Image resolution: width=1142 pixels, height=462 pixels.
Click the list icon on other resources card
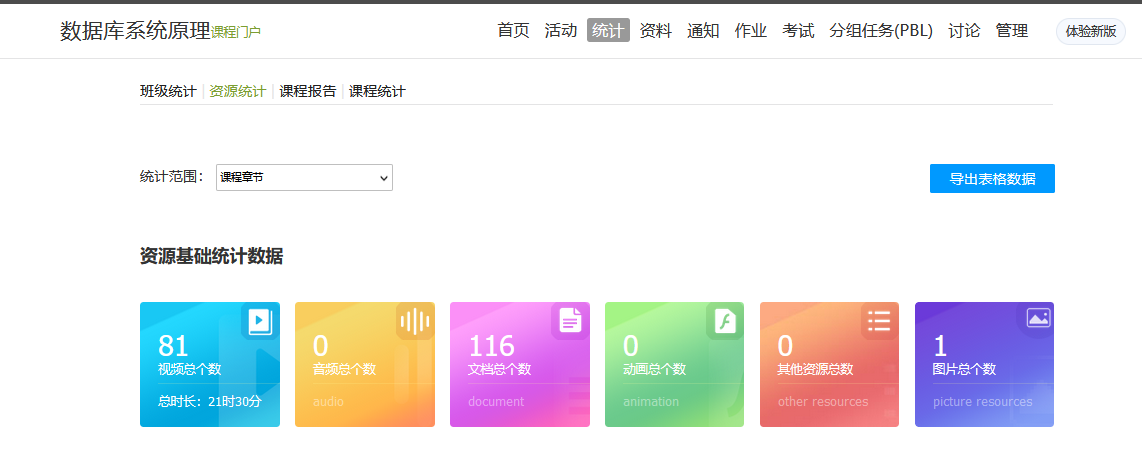pyautogui.click(x=879, y=321)
